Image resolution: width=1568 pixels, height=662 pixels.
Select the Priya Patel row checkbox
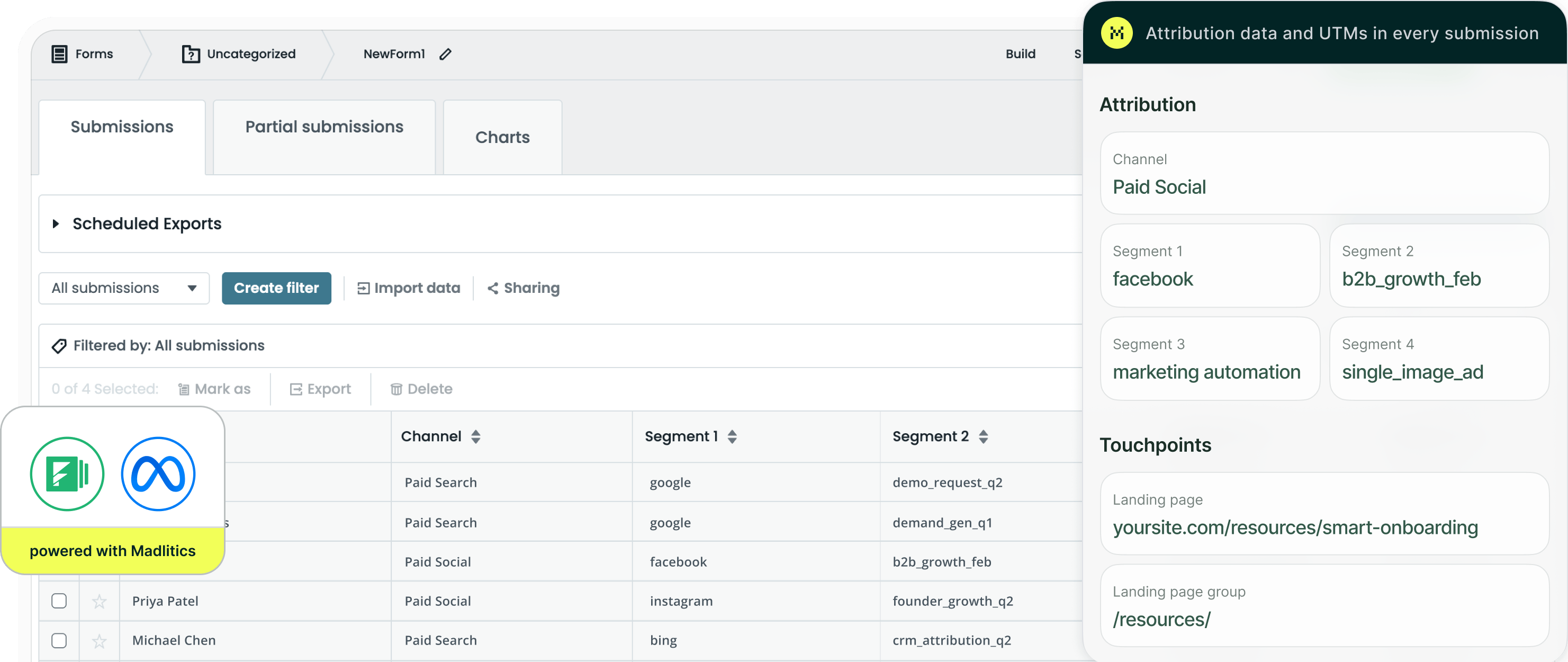pos(59,601)
